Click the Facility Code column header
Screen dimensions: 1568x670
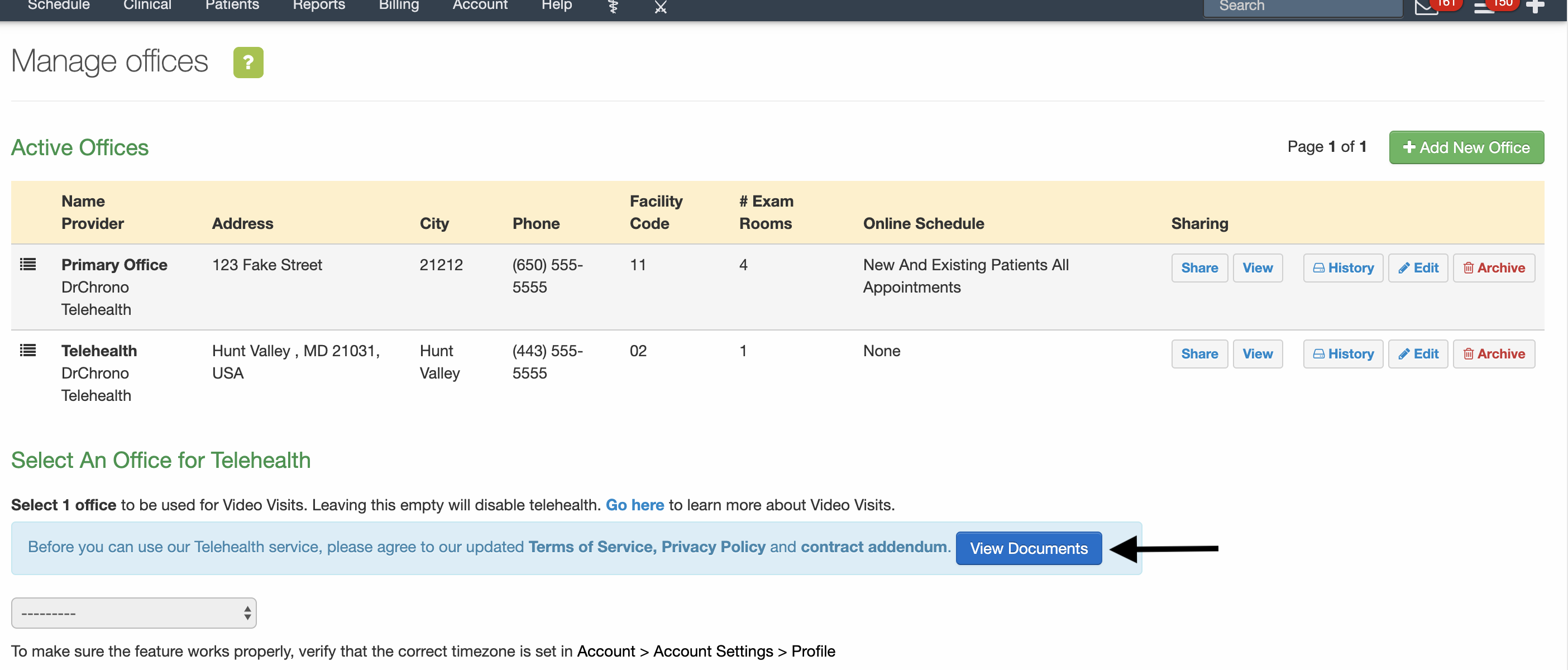tap(656, 212)
